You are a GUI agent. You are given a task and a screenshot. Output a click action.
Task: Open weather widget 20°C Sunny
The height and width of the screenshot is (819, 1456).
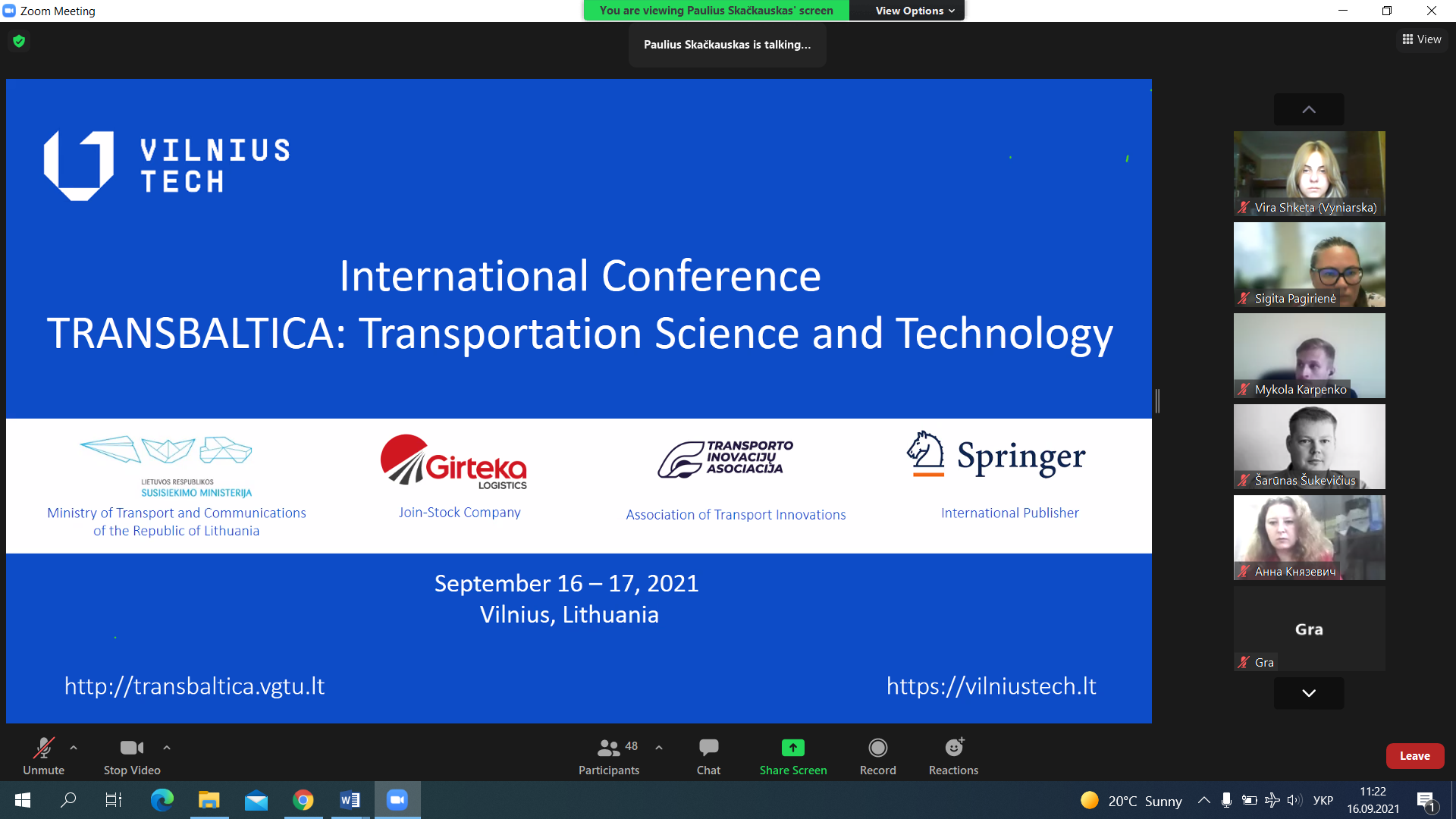1131,801
